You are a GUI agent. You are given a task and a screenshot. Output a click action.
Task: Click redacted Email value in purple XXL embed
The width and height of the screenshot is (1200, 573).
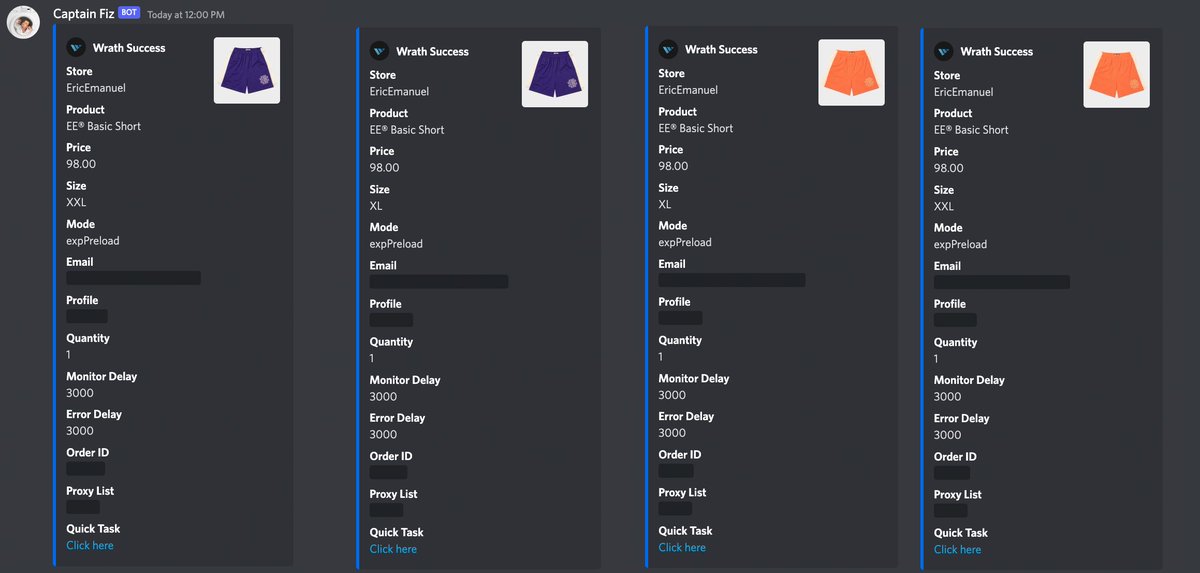(134, 278)
